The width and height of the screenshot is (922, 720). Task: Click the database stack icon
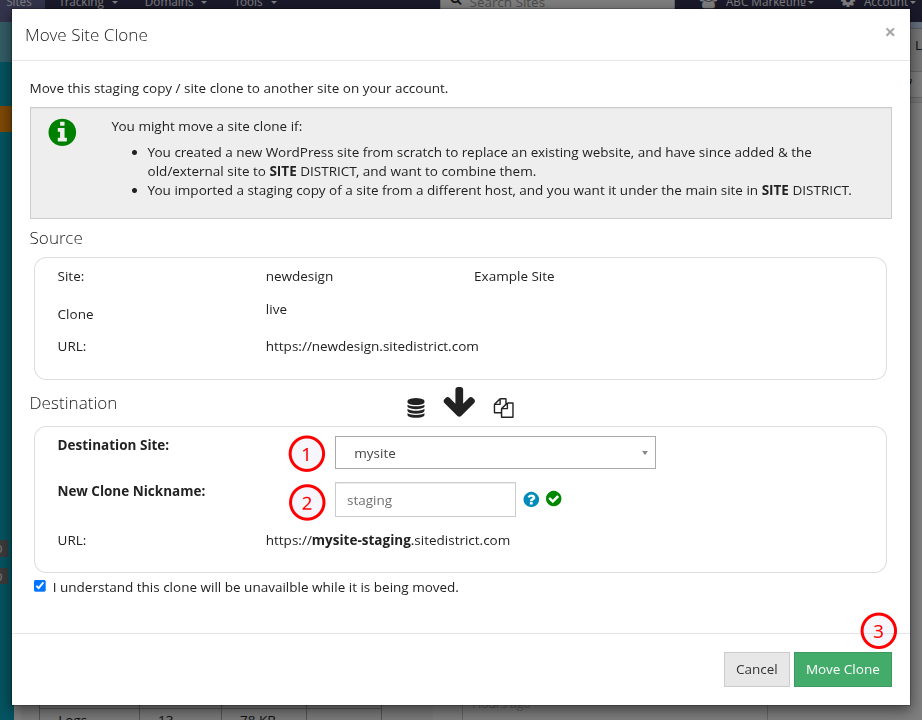pos(416,408)
